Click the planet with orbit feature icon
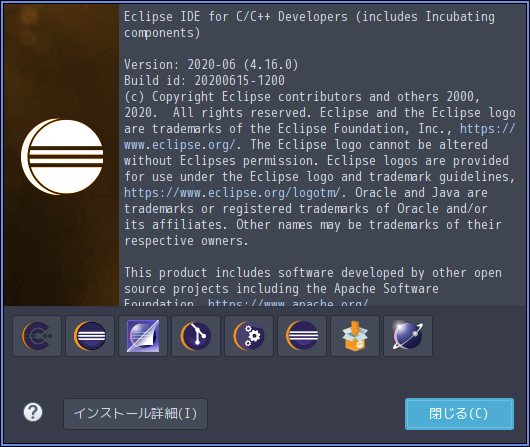The image size is (530, 447). click(x=408, y=336)
